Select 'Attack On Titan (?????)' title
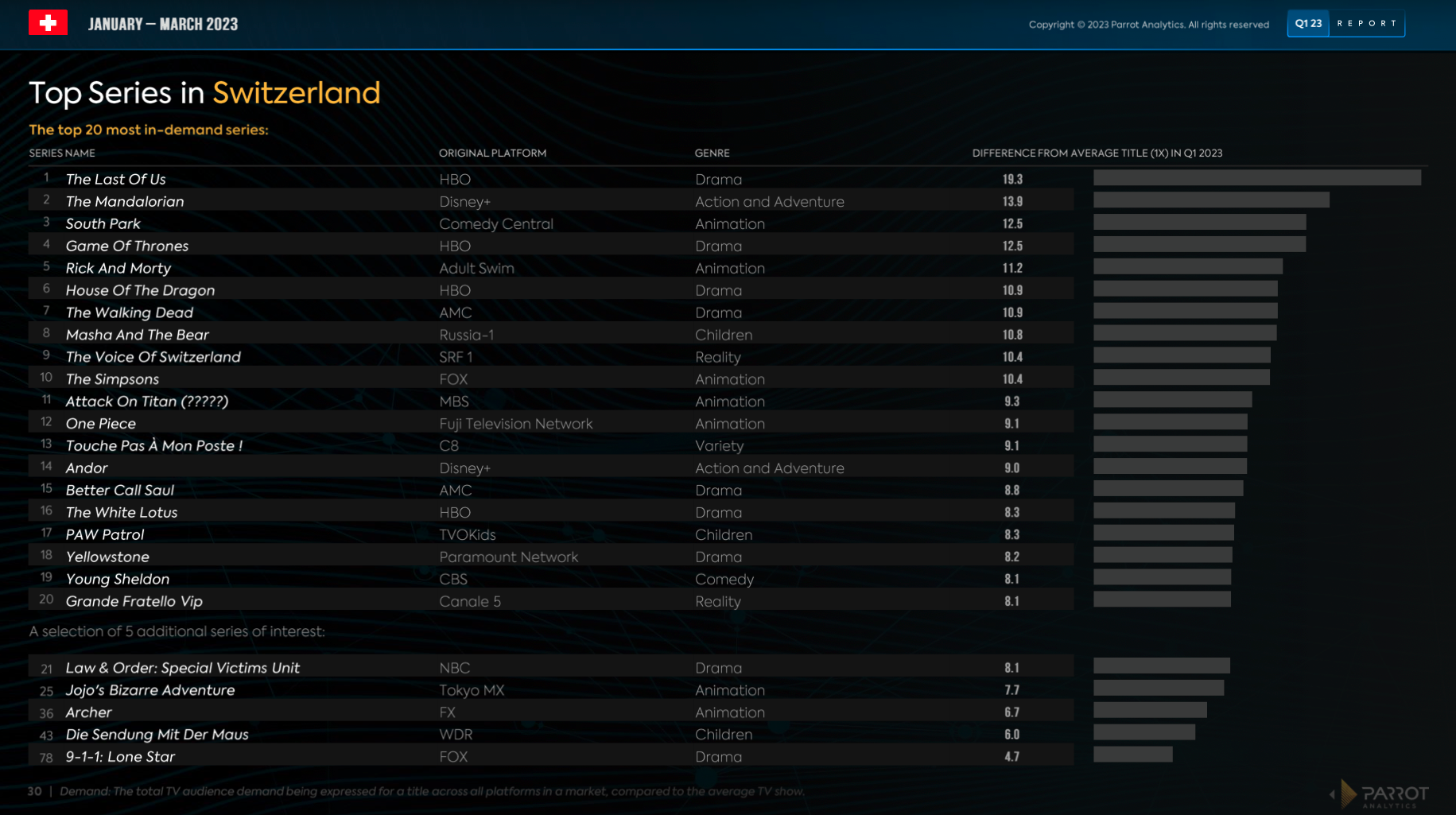Image resolution: width=1456 pixels, height=815 pixels. (146, 402)
